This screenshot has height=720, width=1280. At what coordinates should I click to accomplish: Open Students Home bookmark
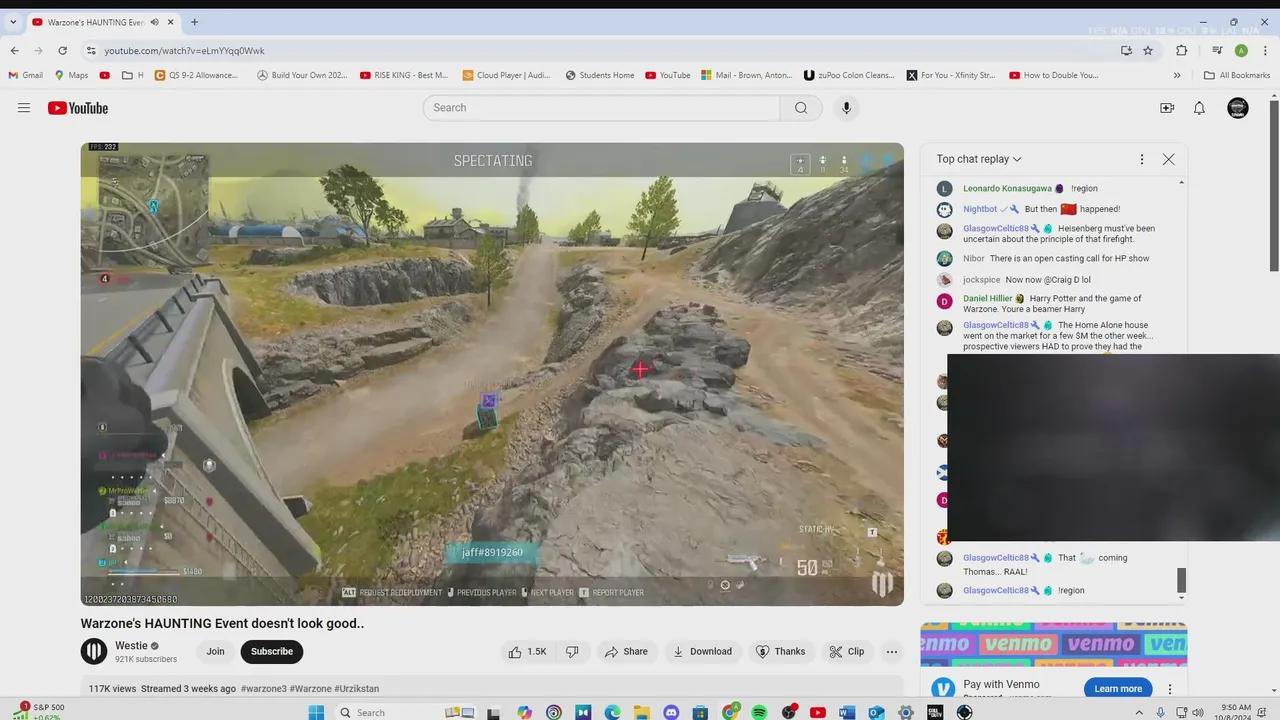pos(600,75)
